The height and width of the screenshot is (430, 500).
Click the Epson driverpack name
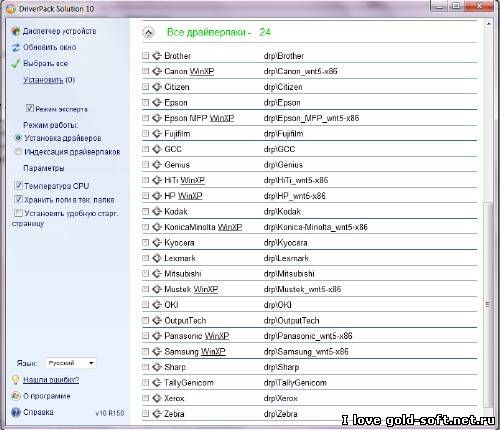tap(176, 103)
